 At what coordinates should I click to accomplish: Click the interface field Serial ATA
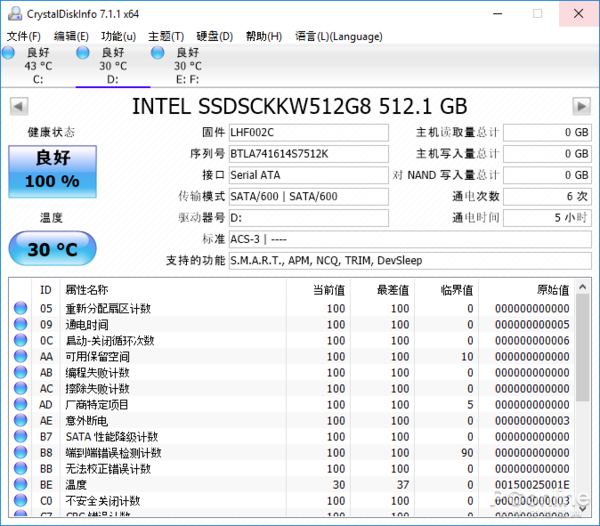(308, 175)
